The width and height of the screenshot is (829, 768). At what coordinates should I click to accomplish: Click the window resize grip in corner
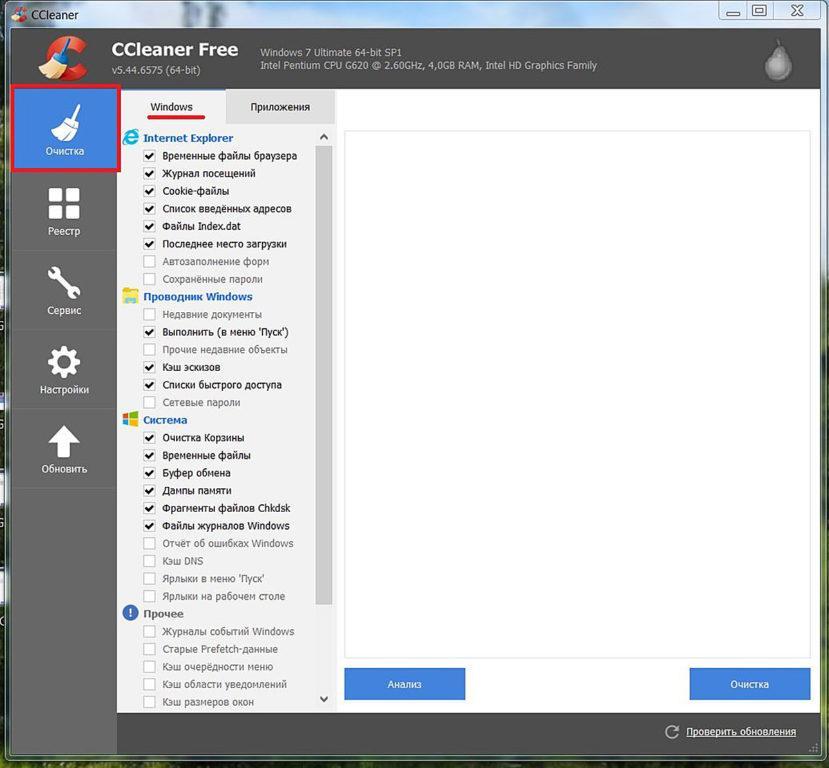tap(813, 747)
